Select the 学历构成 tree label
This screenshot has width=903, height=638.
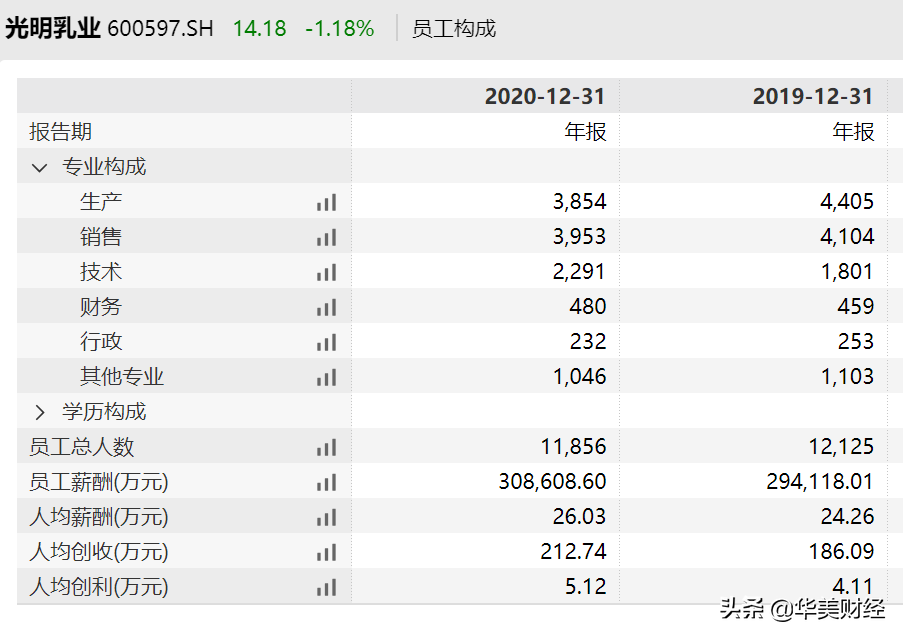pyautogui.click(x=104, y=412)
